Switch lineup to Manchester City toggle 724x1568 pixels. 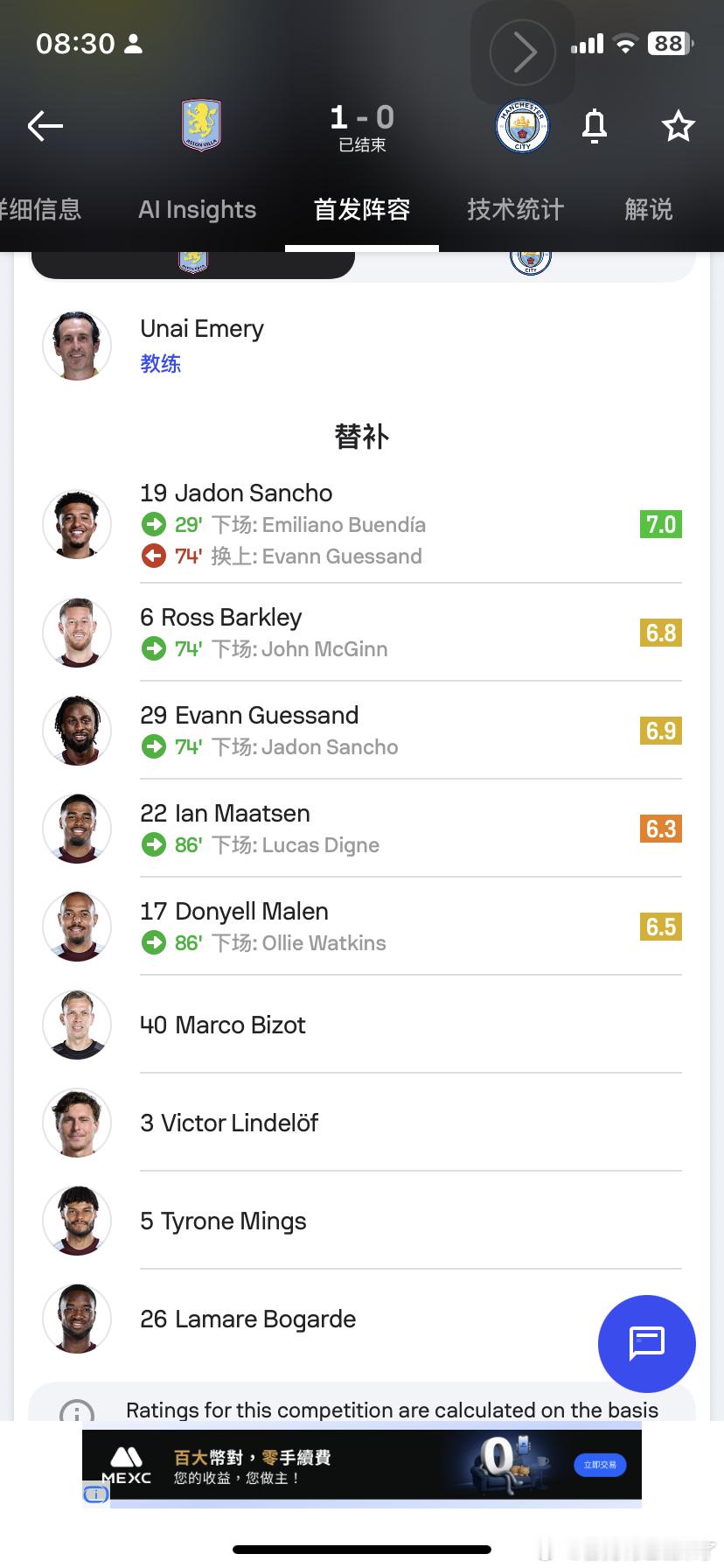pos(530,262)
